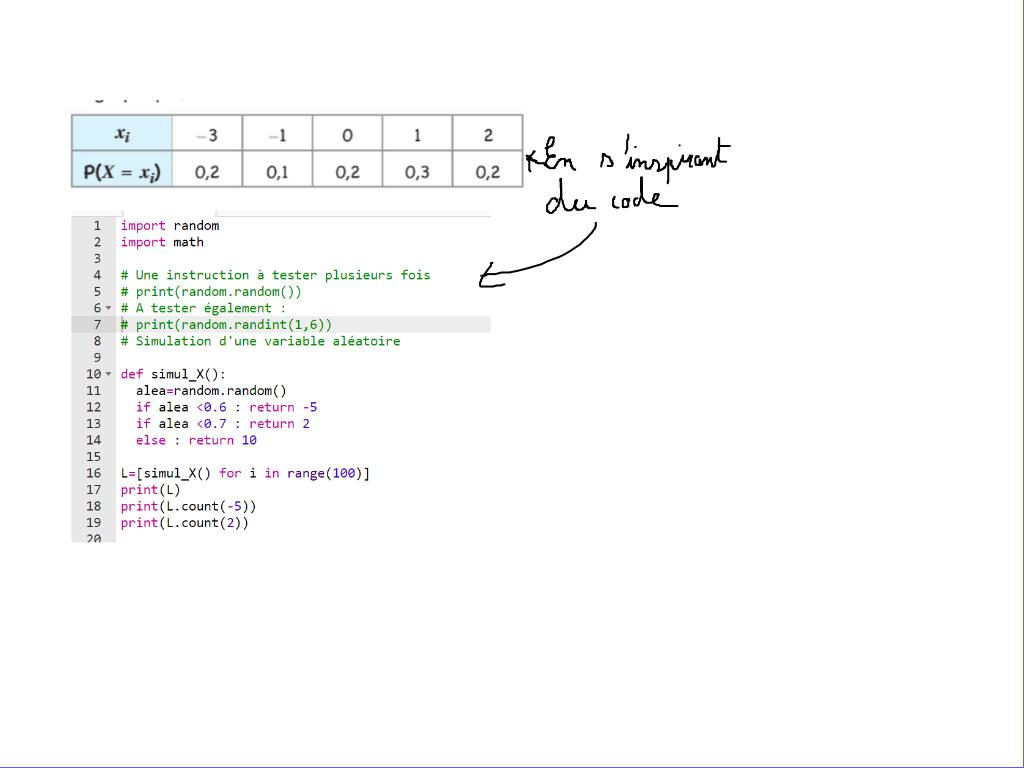Select the probability cell showing 0,3
Image resolution: width=1024 pixels, height=768 pixels.
pyautogui.click(x=417, y=172)
